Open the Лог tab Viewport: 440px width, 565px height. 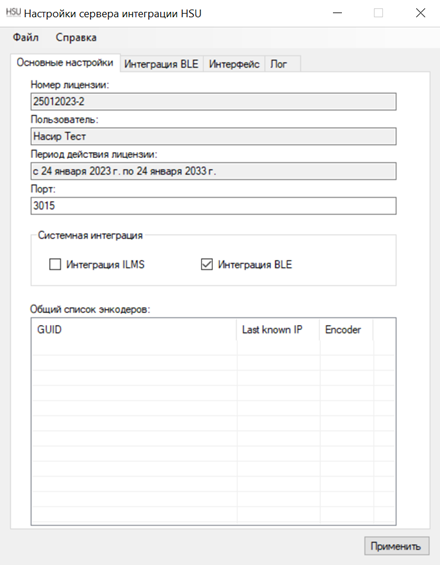pyautogui.click(x=283, y=64)
